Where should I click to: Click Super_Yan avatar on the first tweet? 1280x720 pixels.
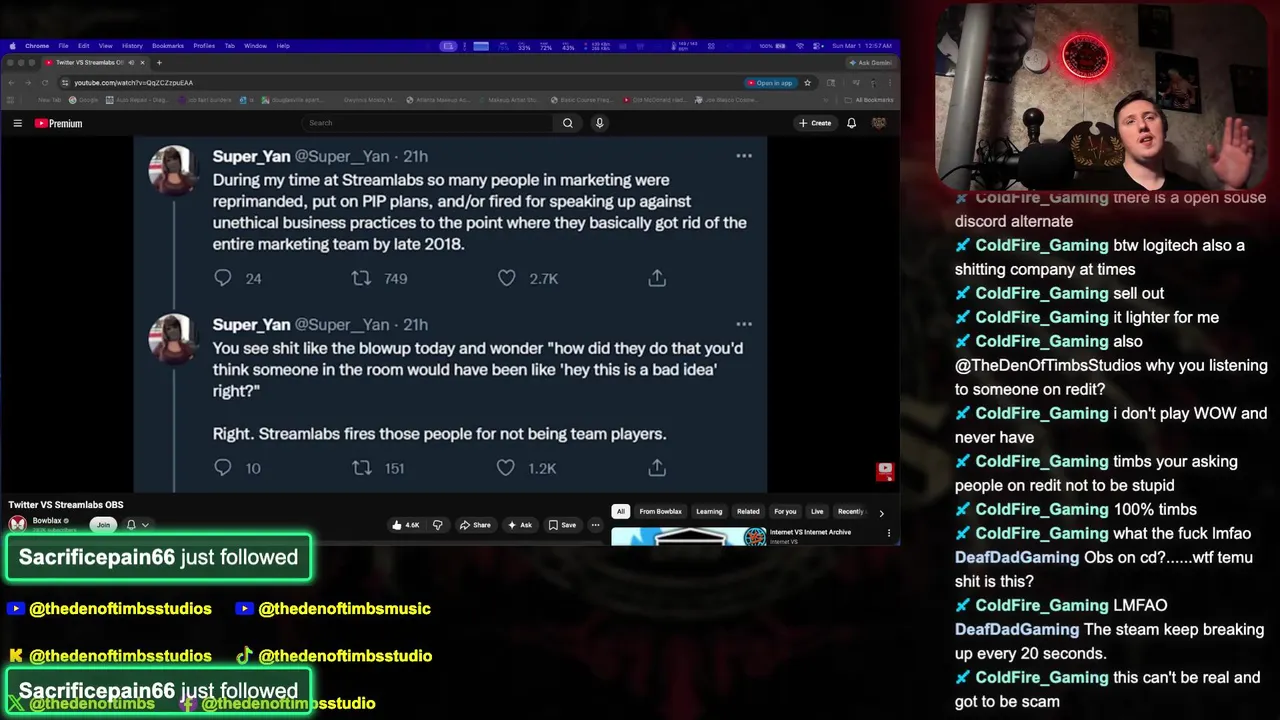(x=171, y=170)
